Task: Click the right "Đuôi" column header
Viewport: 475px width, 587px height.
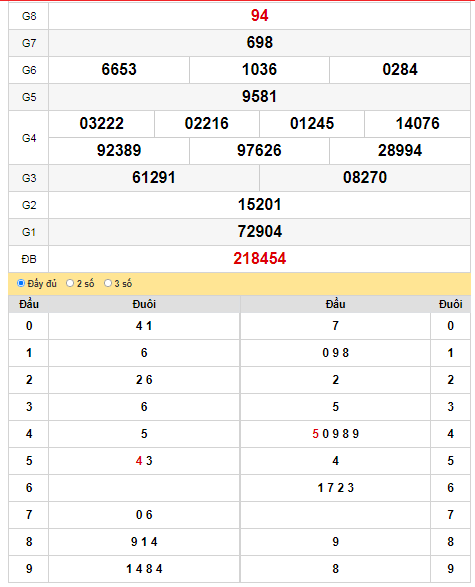Action: (450, 304)
